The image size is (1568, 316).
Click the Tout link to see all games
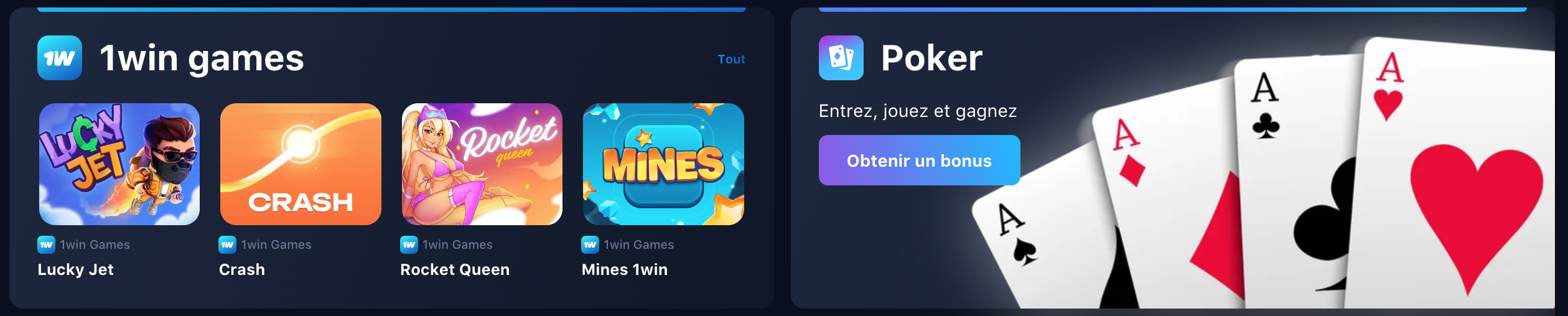point(731,59)
